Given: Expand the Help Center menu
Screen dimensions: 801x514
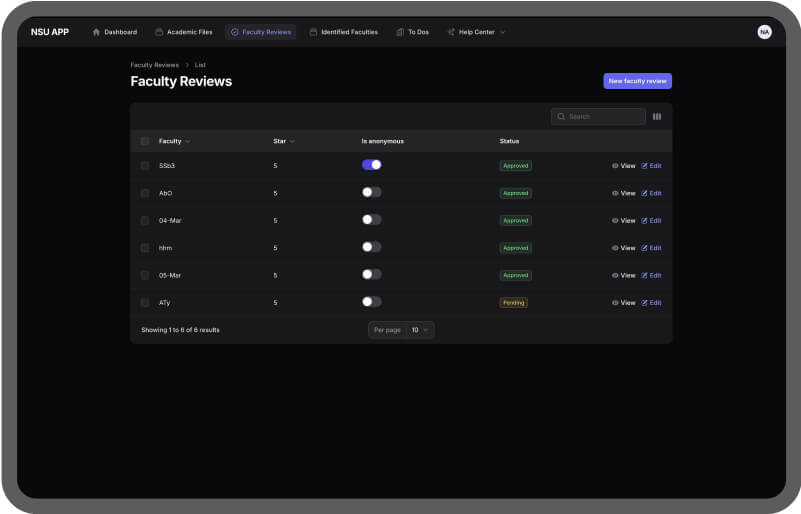Looking at the screenshot, I should point(476,32).
